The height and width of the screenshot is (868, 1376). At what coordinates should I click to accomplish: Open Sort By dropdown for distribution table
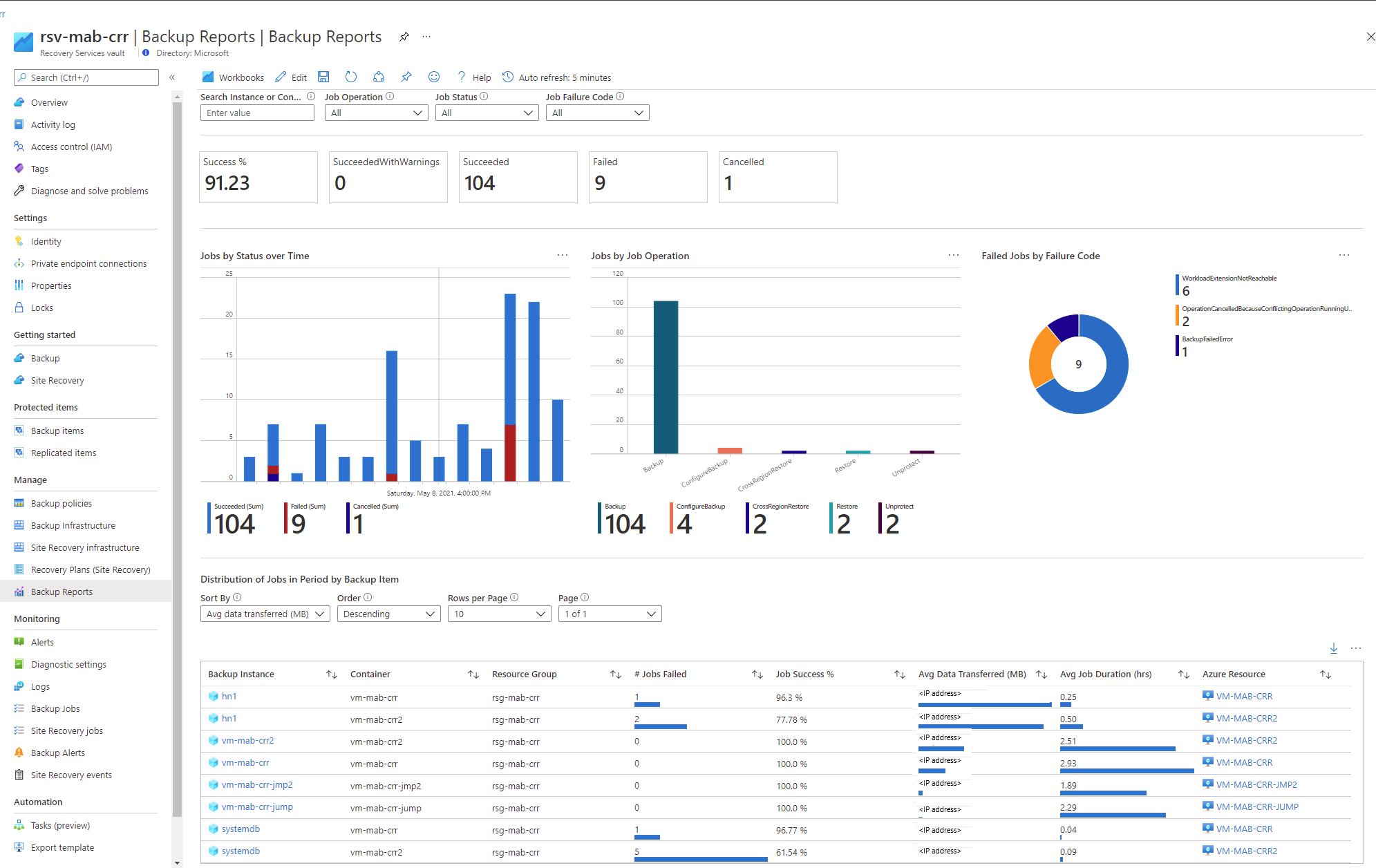coord(263,614)
